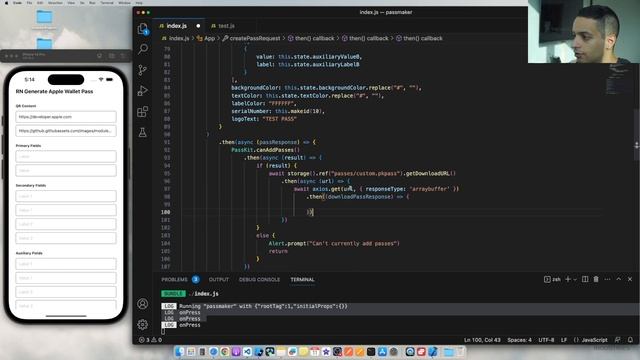Open the Source Control view
This screenshot has width=640, height=360.
pyautogui.click(x=142, y=70)
